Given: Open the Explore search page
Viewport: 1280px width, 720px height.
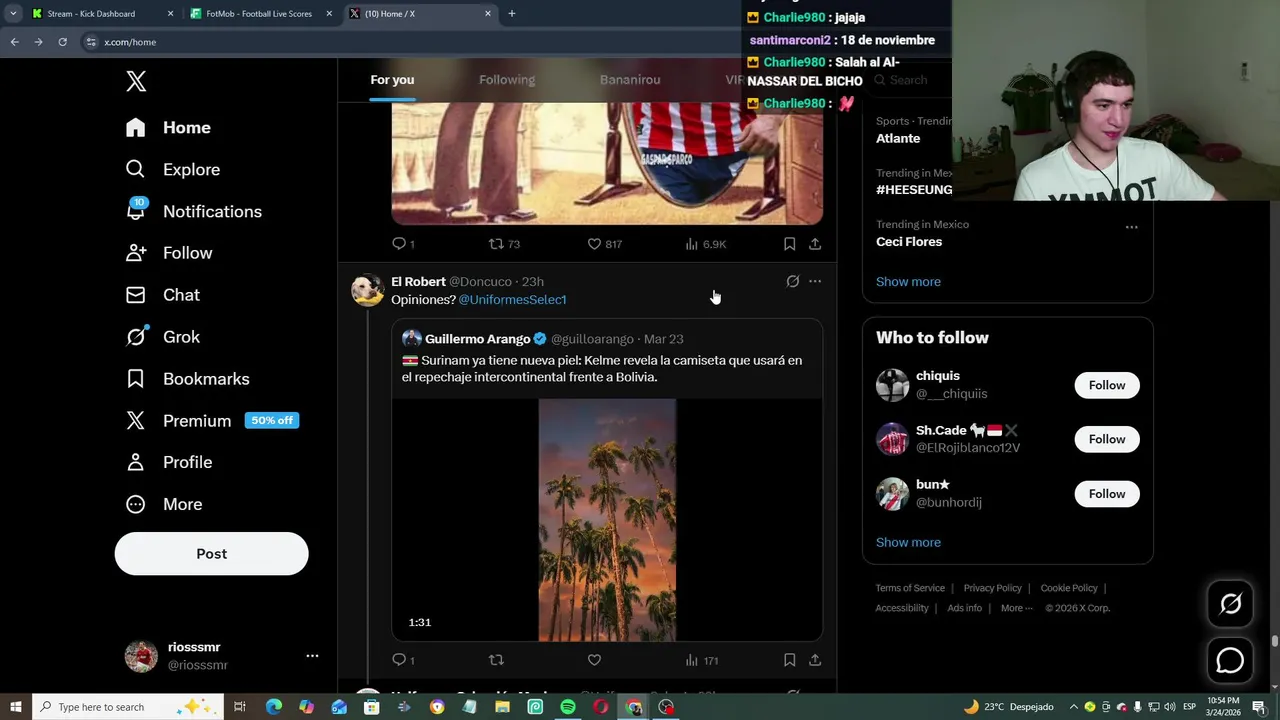Looking at the screenshot, I should (172, 170).
